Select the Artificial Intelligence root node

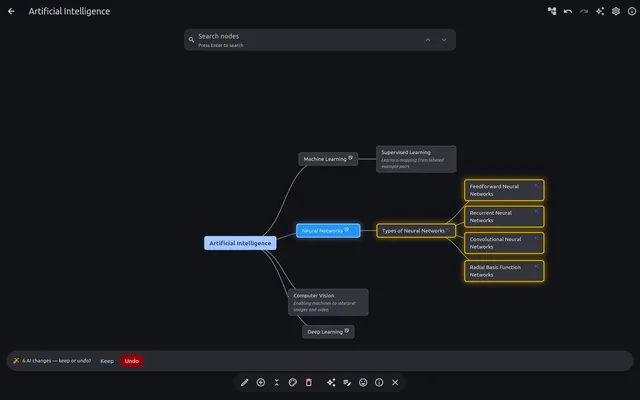(240, 243)
